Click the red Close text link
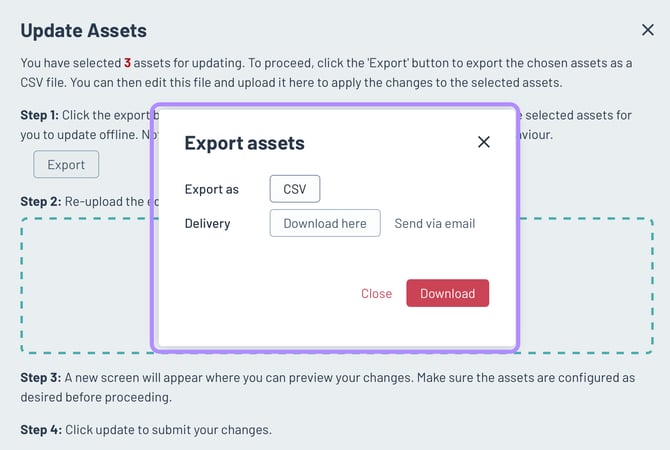This screenshot has width=670, height=450. pyautogui.click(x=376, y=293)
